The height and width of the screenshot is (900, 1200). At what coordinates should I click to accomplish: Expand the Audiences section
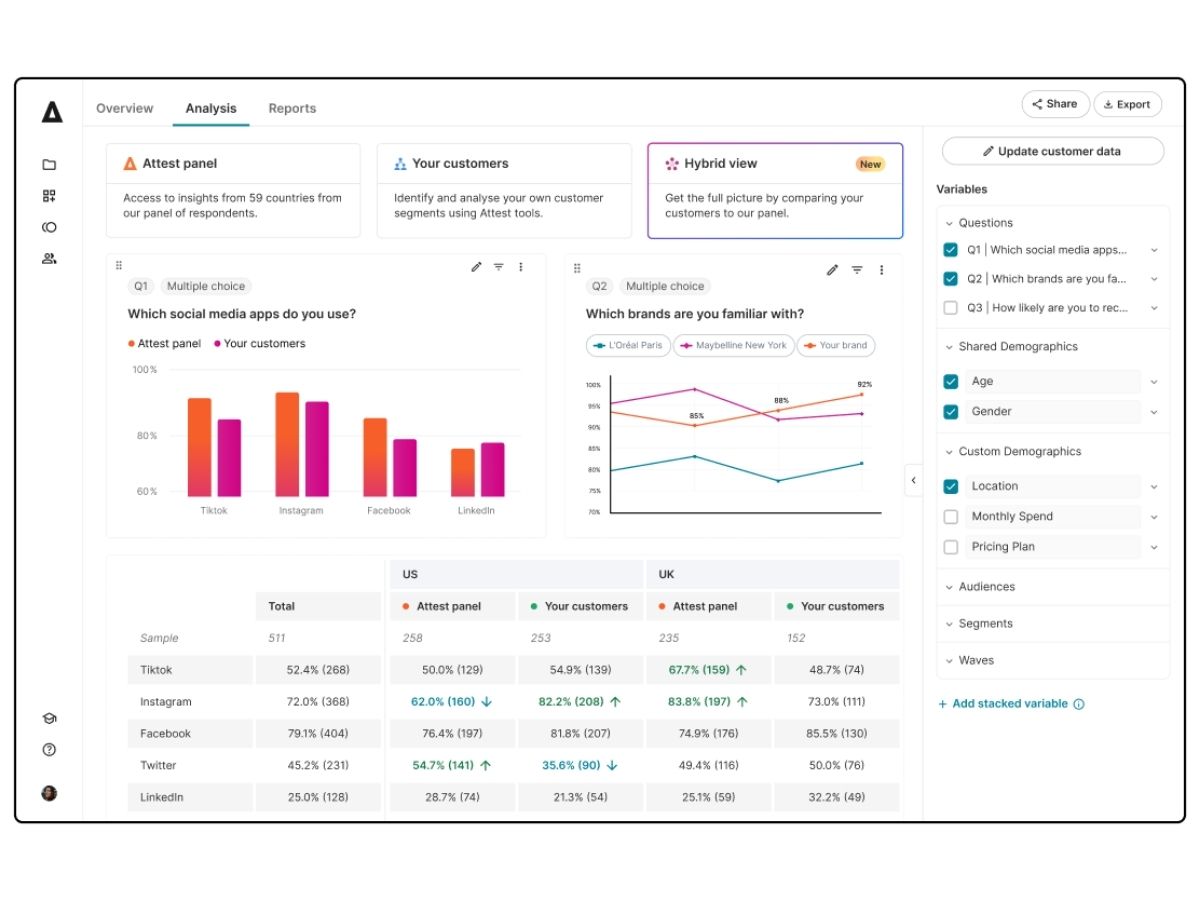click(x=1053, y=587)
